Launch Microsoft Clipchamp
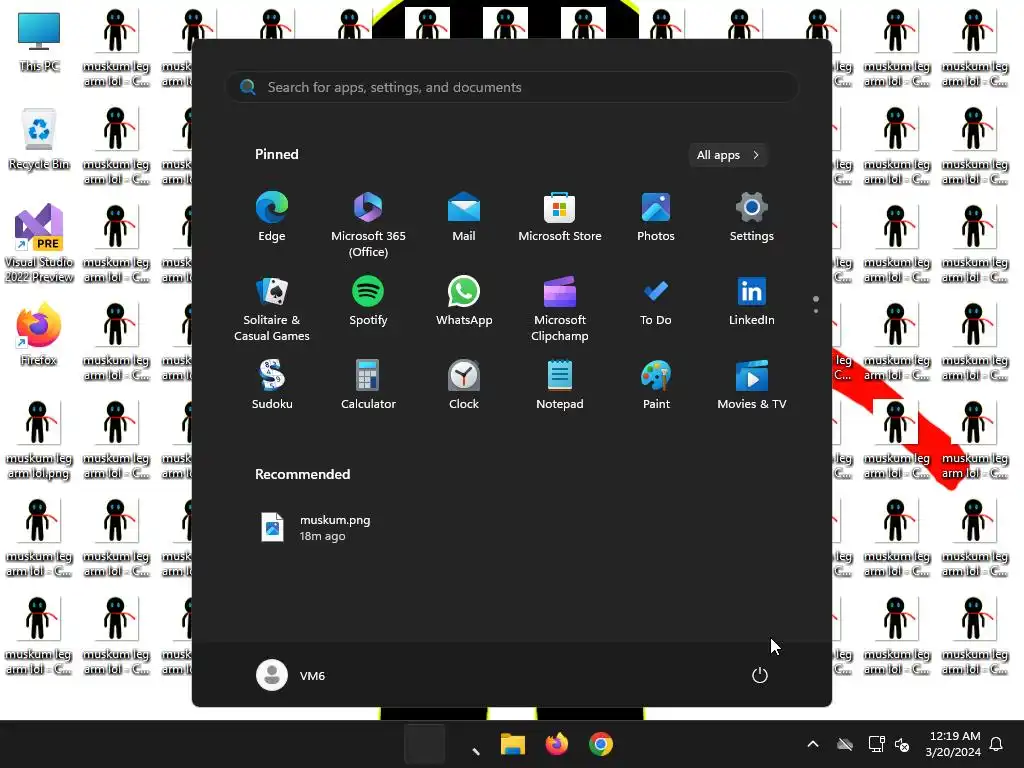This screenshot has height=768, width=1024. (x=560, y=309)
